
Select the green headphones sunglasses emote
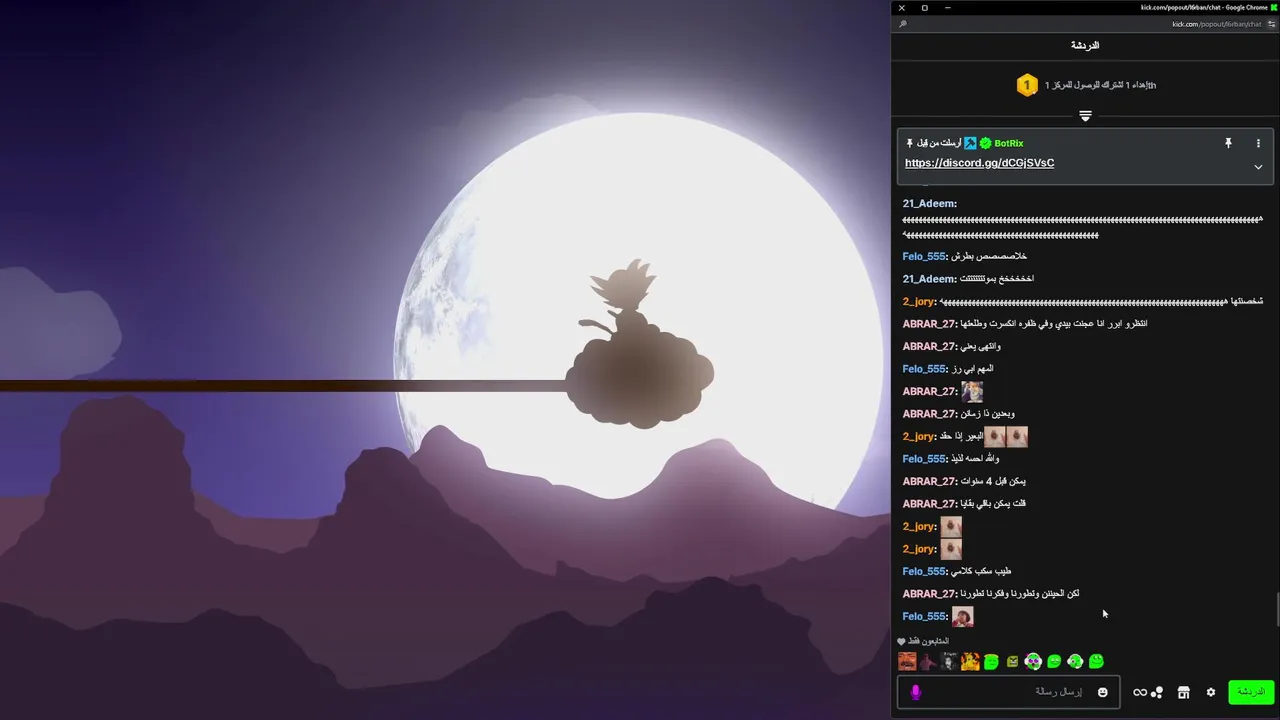pos(1033,661)
